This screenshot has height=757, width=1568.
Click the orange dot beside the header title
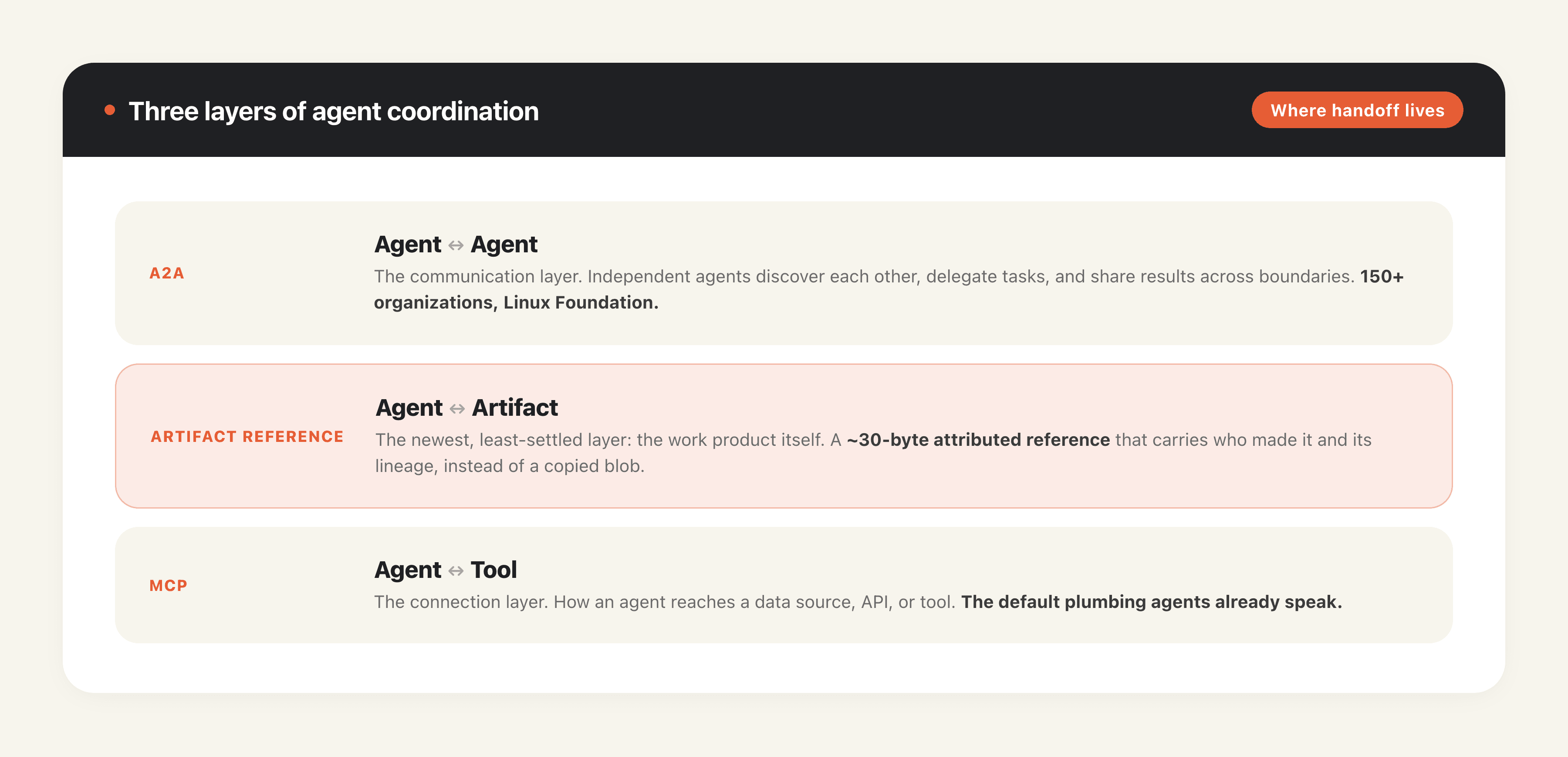click(110, 110)
